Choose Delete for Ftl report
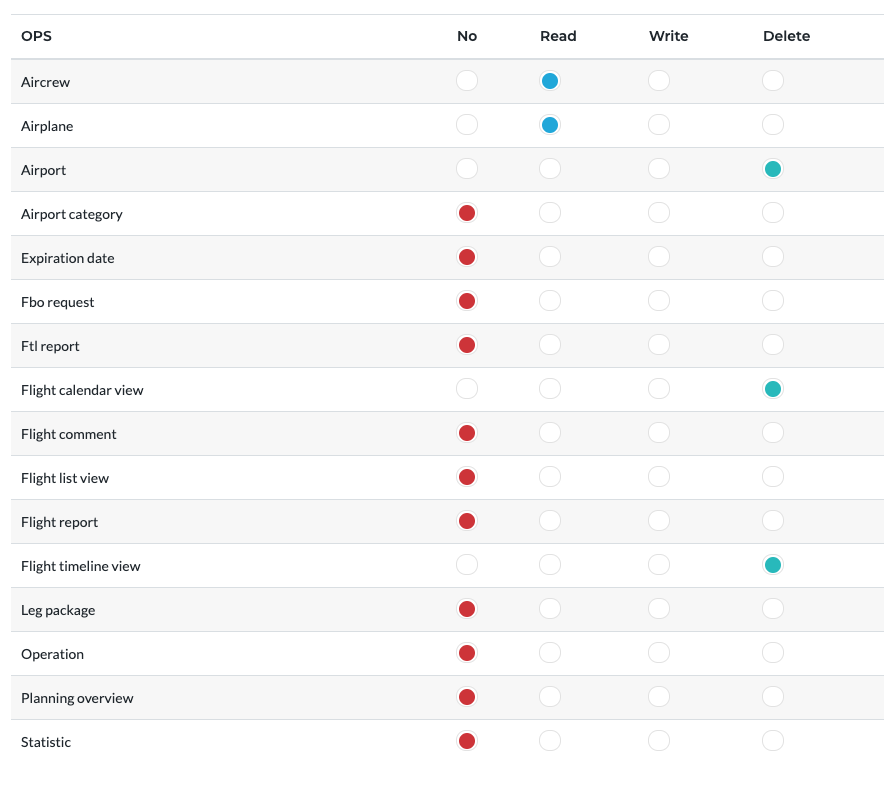Screen dimensions: 892x793 (773, 345)
